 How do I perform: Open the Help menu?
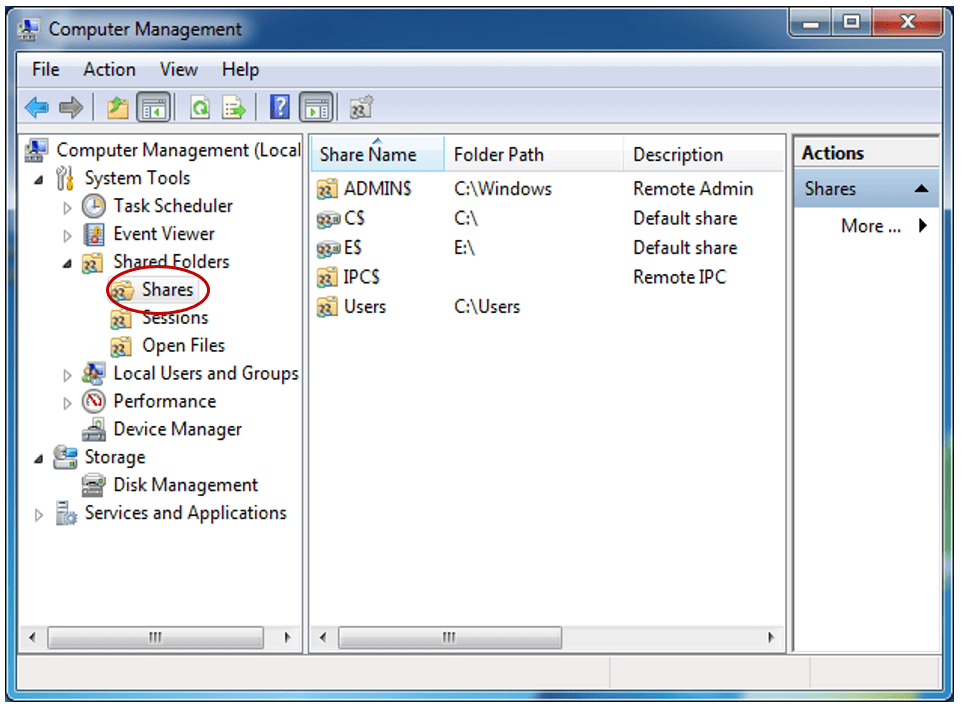tap(240, 70)
